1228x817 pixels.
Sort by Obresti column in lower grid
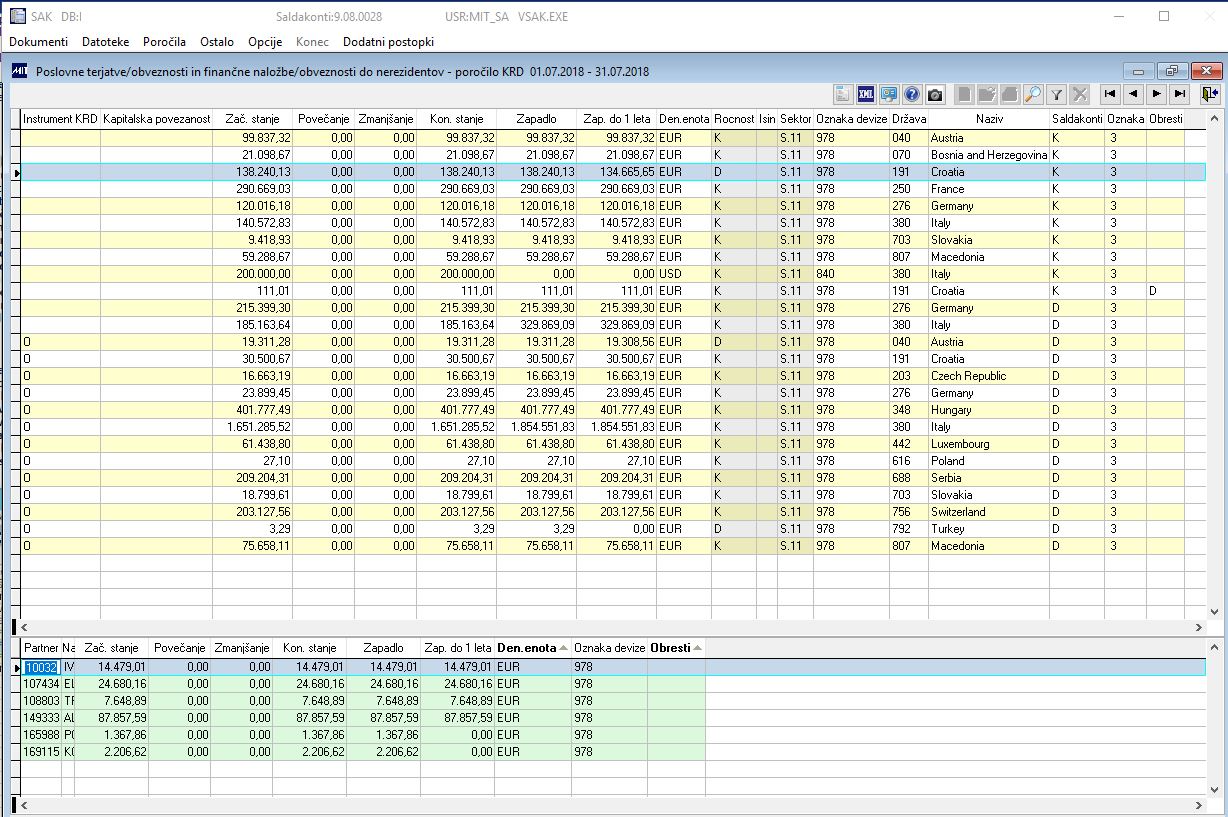point(675,648)
